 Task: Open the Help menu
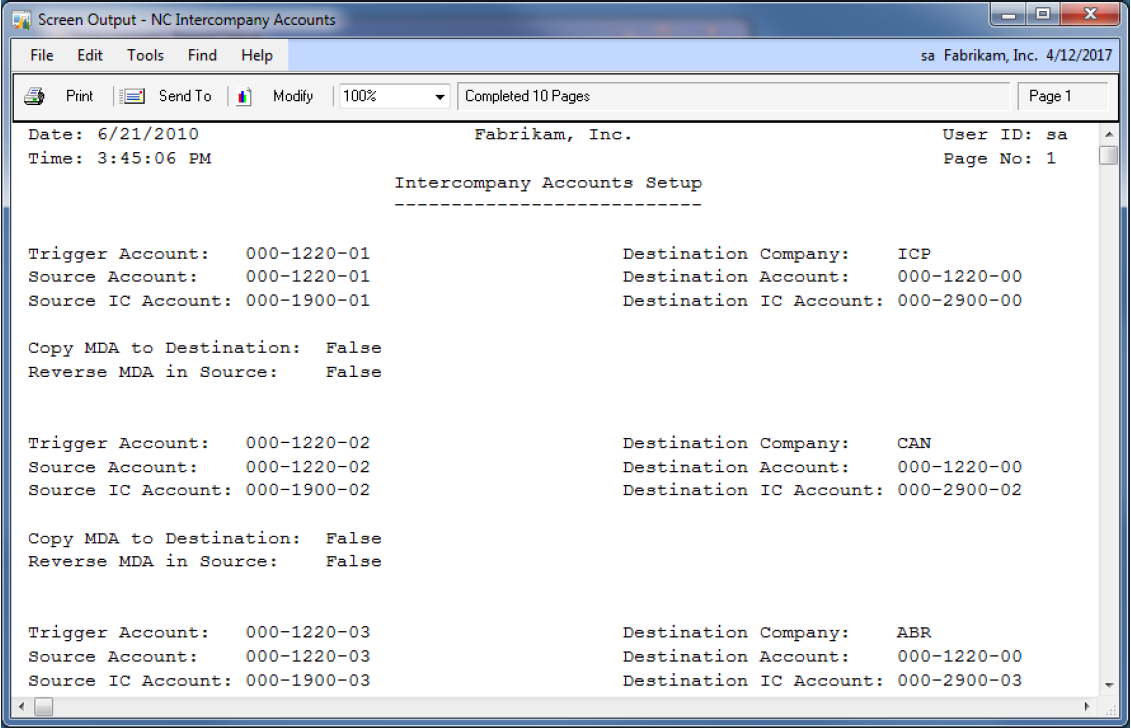coord(257,56)
